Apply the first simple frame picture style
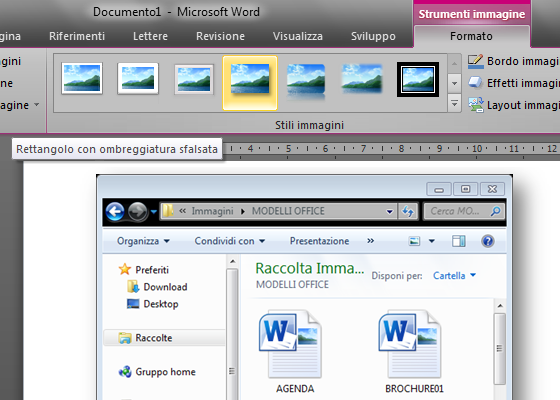 tap(82, 79)
